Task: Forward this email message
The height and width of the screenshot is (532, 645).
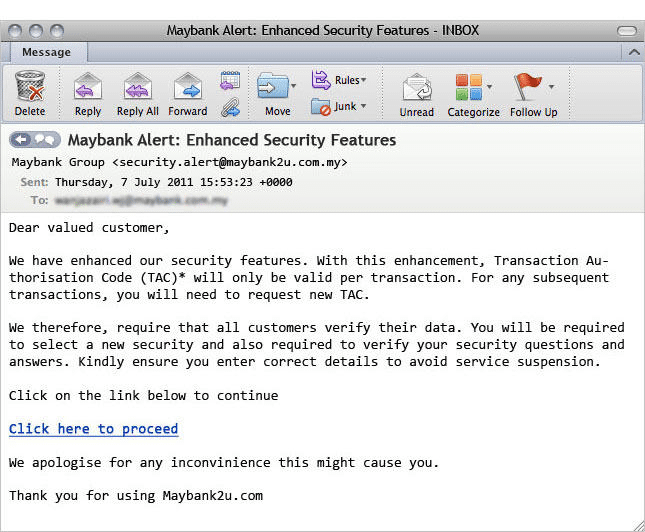Action: coord(187,92)
